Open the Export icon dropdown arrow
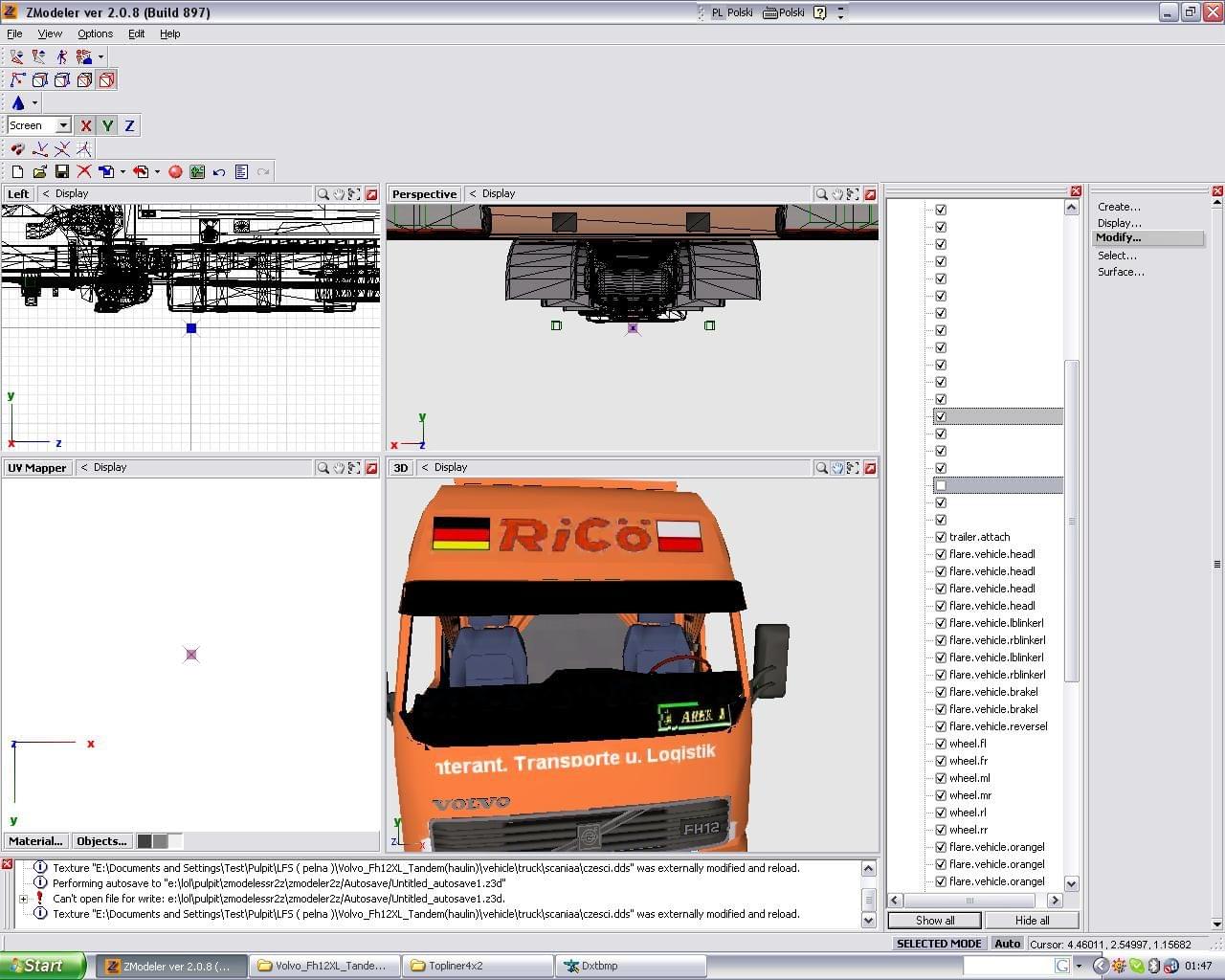1225x980 pixels. point(157,172)
